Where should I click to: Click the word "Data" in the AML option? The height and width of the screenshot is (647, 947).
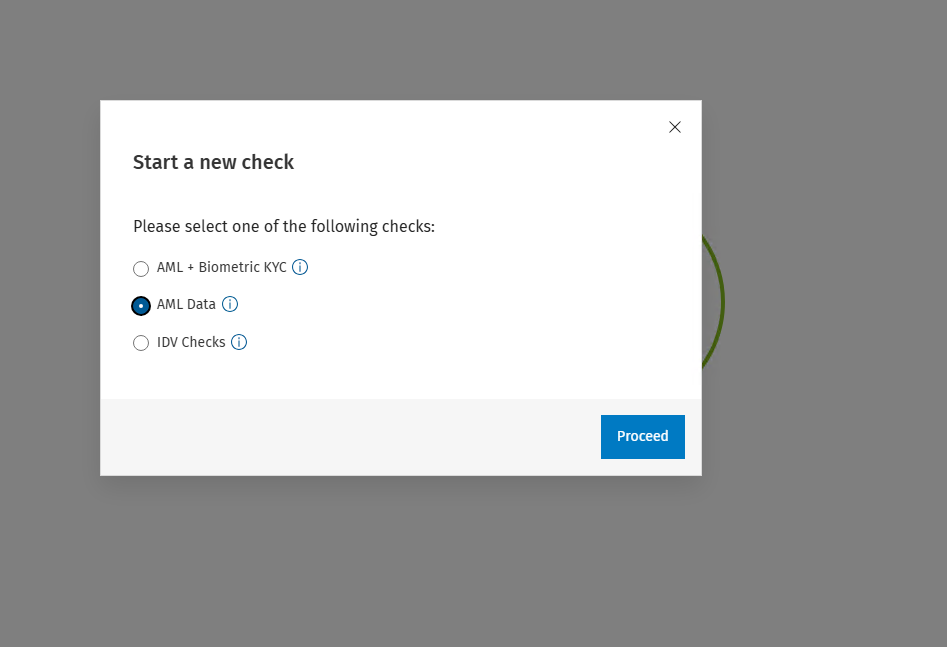tap(200, 304)
